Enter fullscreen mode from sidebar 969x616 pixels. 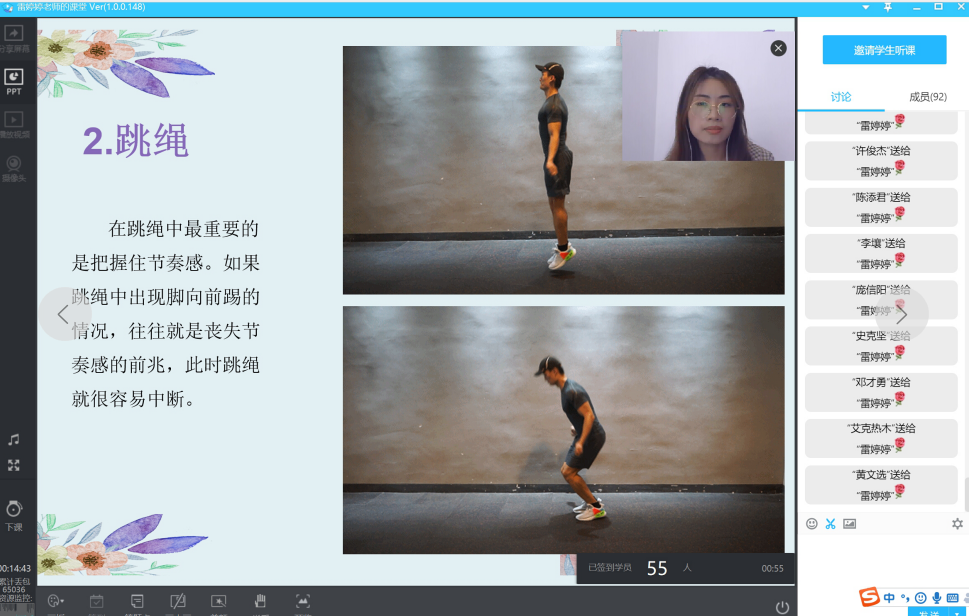click(x=13, y=463)
